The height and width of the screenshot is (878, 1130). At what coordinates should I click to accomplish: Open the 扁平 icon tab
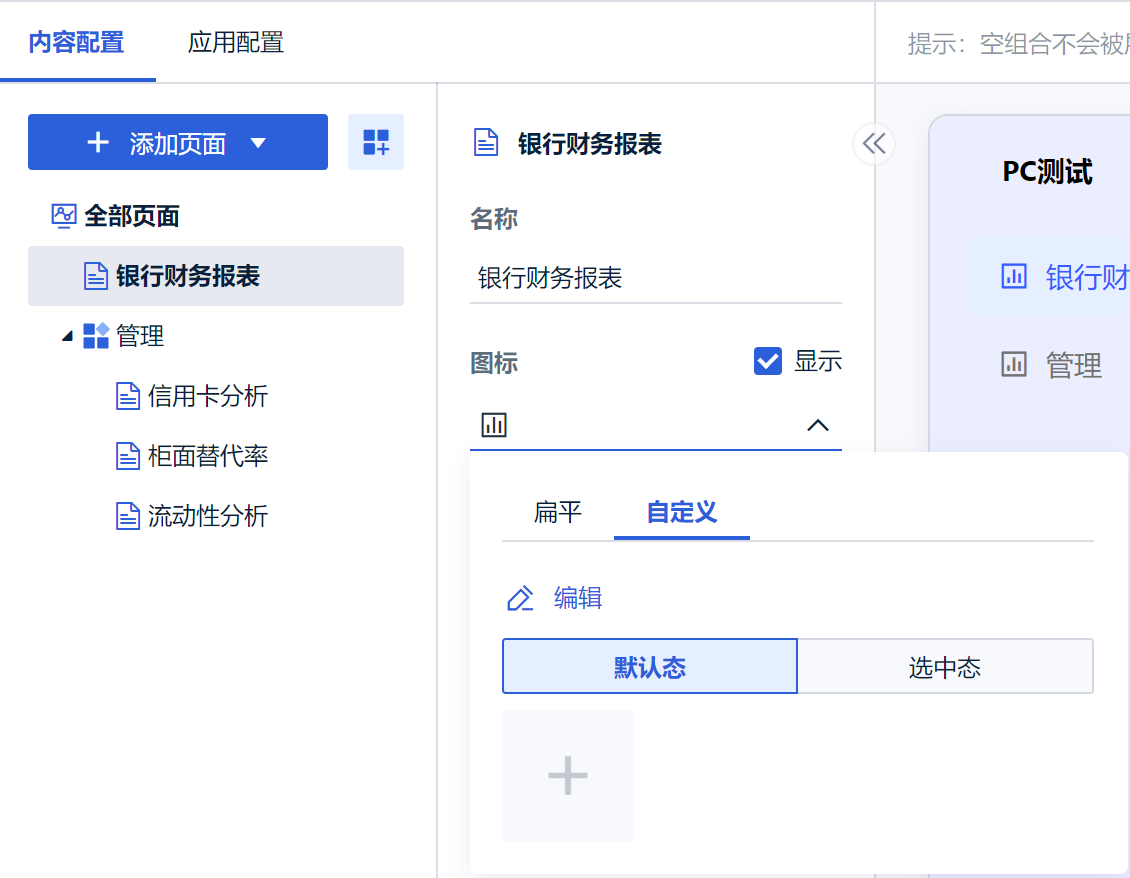point(558,513)
